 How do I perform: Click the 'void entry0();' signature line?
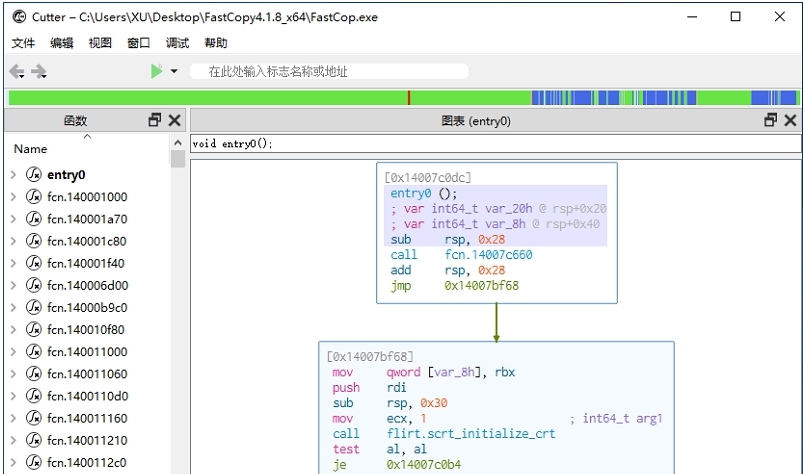pos(233,144)
